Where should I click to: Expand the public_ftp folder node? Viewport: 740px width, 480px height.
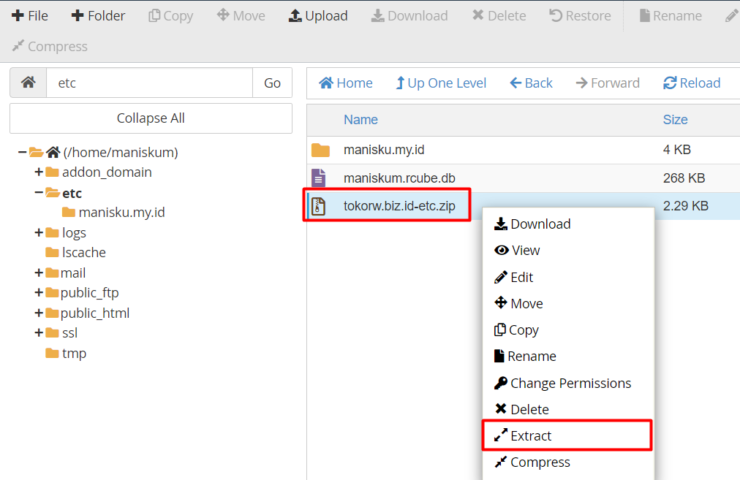[39, 293]
